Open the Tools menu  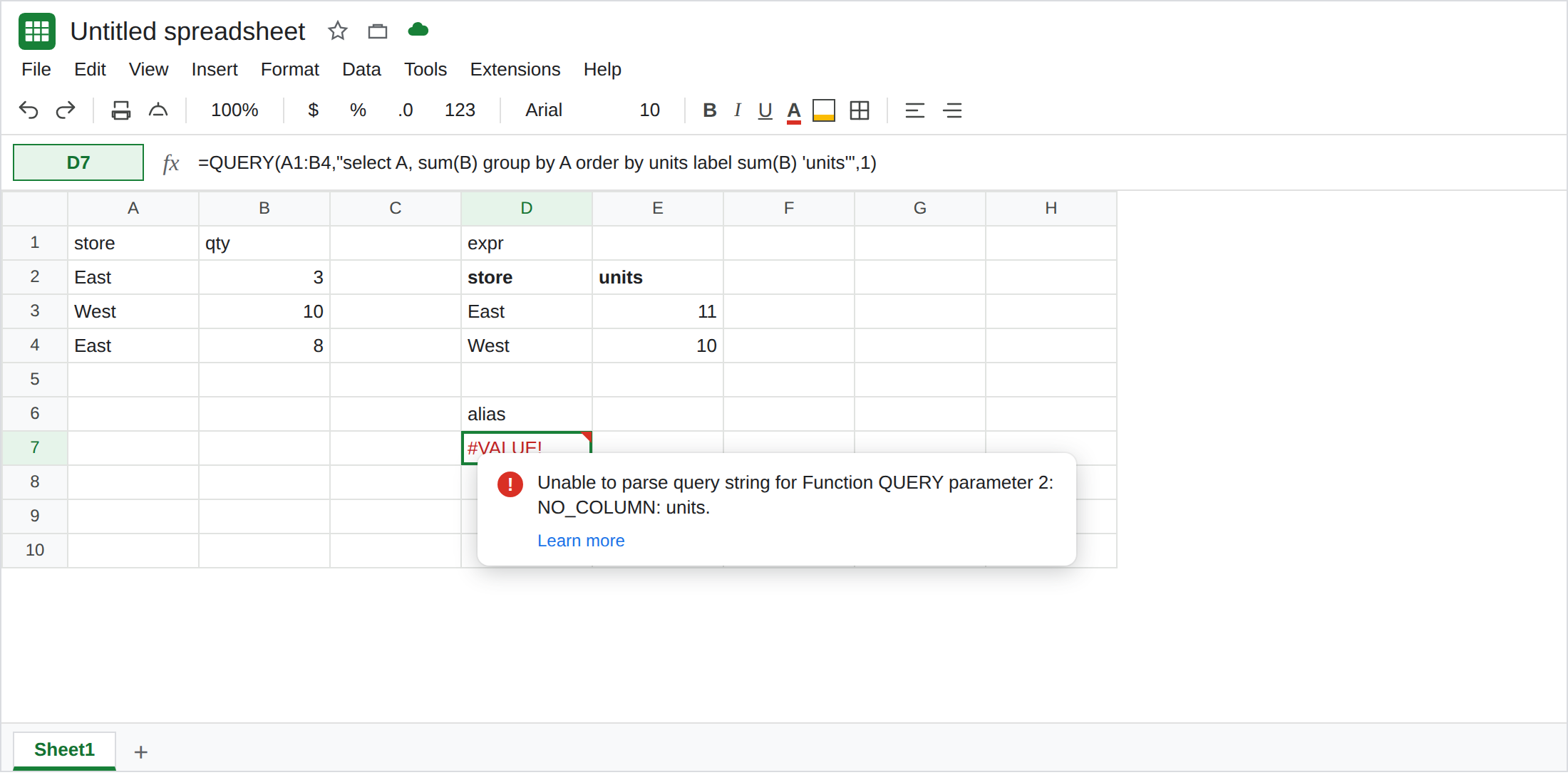point(425,69)
